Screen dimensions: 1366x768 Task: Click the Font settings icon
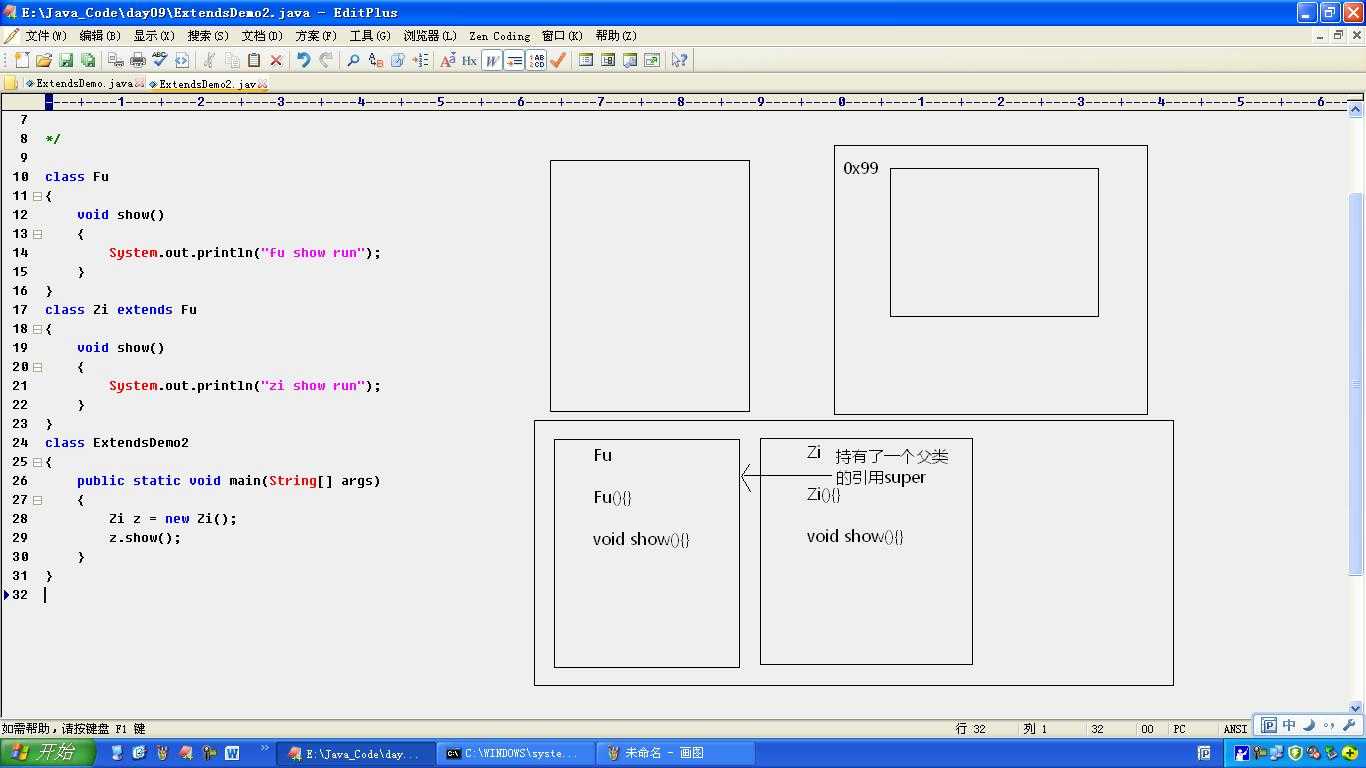pos(448,60)
